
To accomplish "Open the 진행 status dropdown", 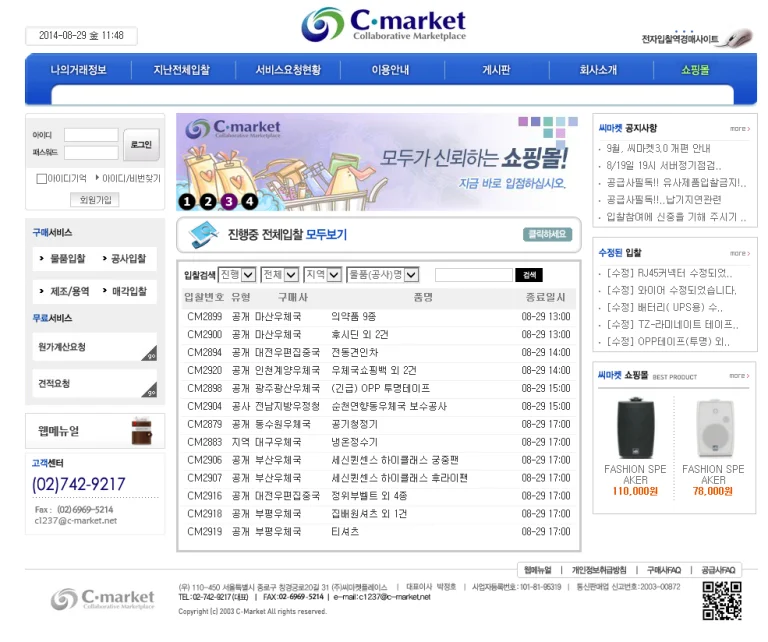I will 237,275.
